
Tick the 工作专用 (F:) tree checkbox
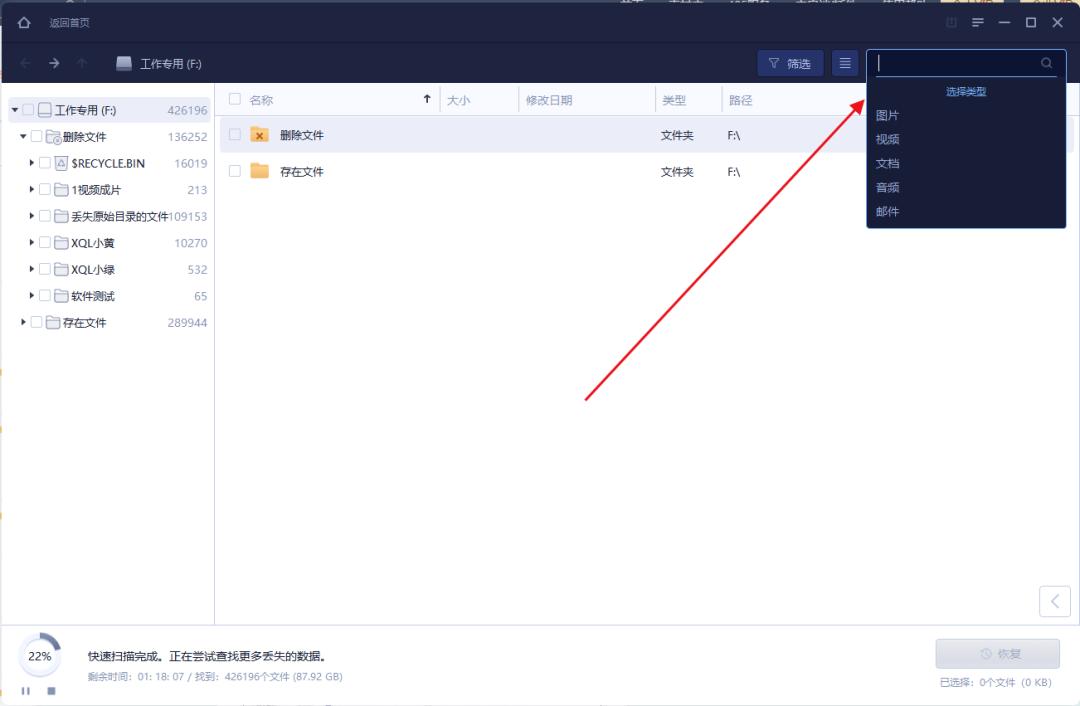28,110
